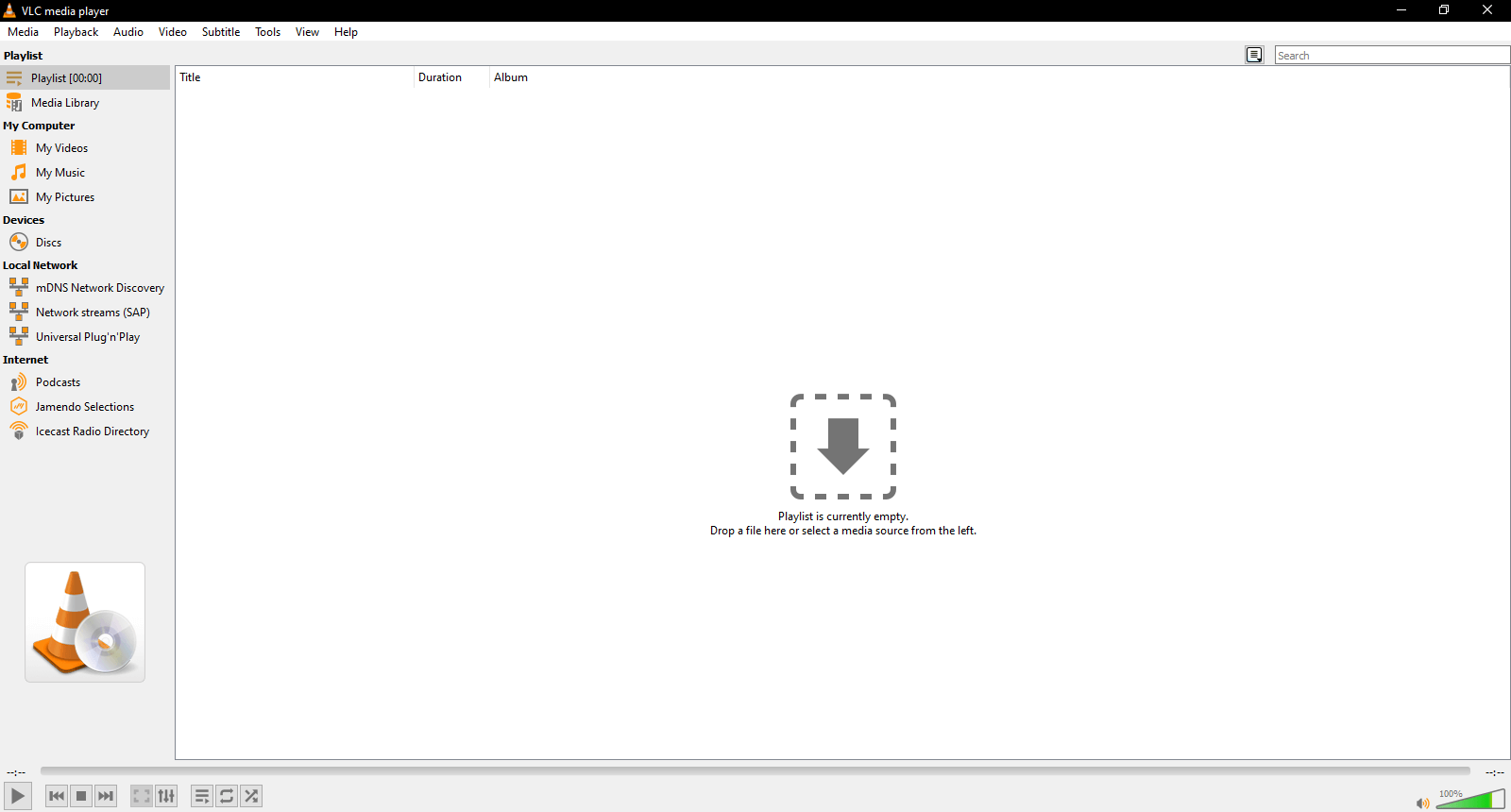Click remaining time label at seek bar right

pos(1494,772)
